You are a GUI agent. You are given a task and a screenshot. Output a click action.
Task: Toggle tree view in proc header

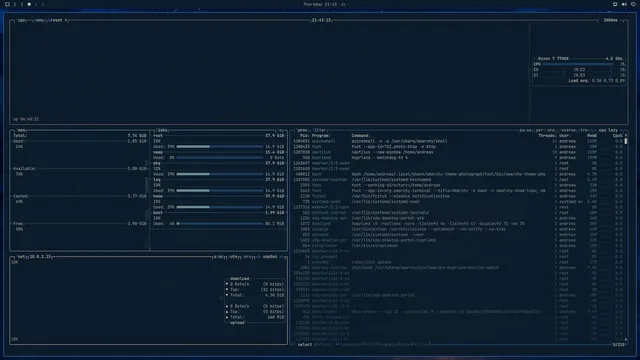pyautogui.click(x=585, y=130)
